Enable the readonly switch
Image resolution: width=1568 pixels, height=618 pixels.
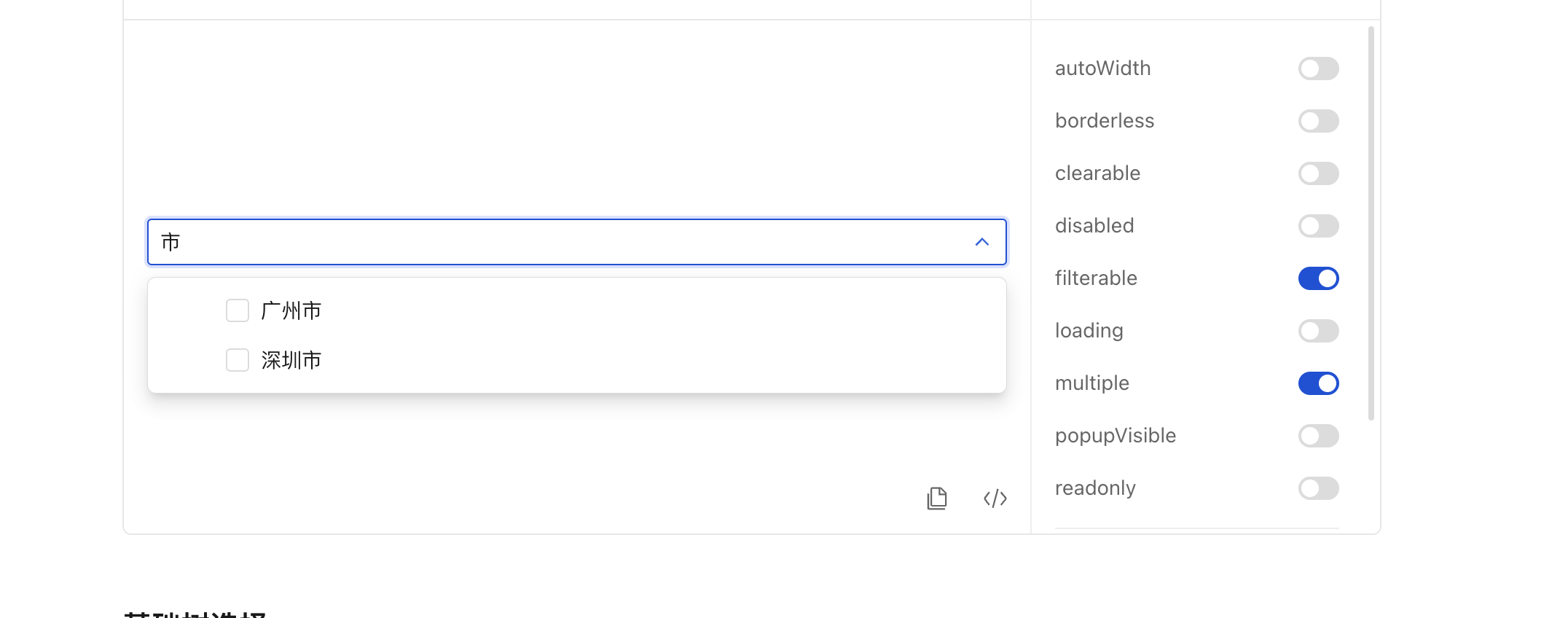pyautogui.click(x=1319, y=488)
